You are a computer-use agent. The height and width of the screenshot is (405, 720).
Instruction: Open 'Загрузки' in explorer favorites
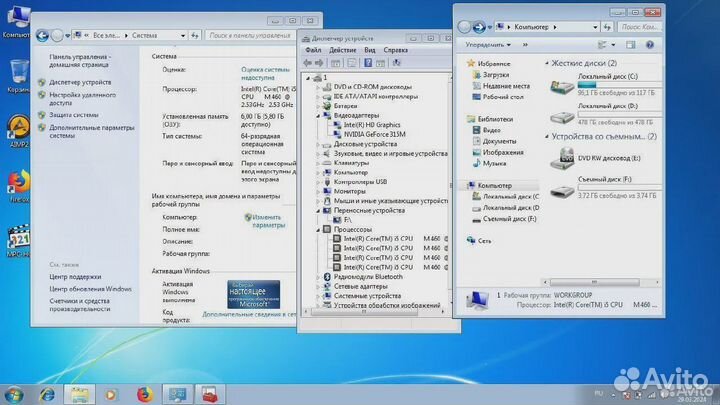pyautogui.click(x=495, y=75)
